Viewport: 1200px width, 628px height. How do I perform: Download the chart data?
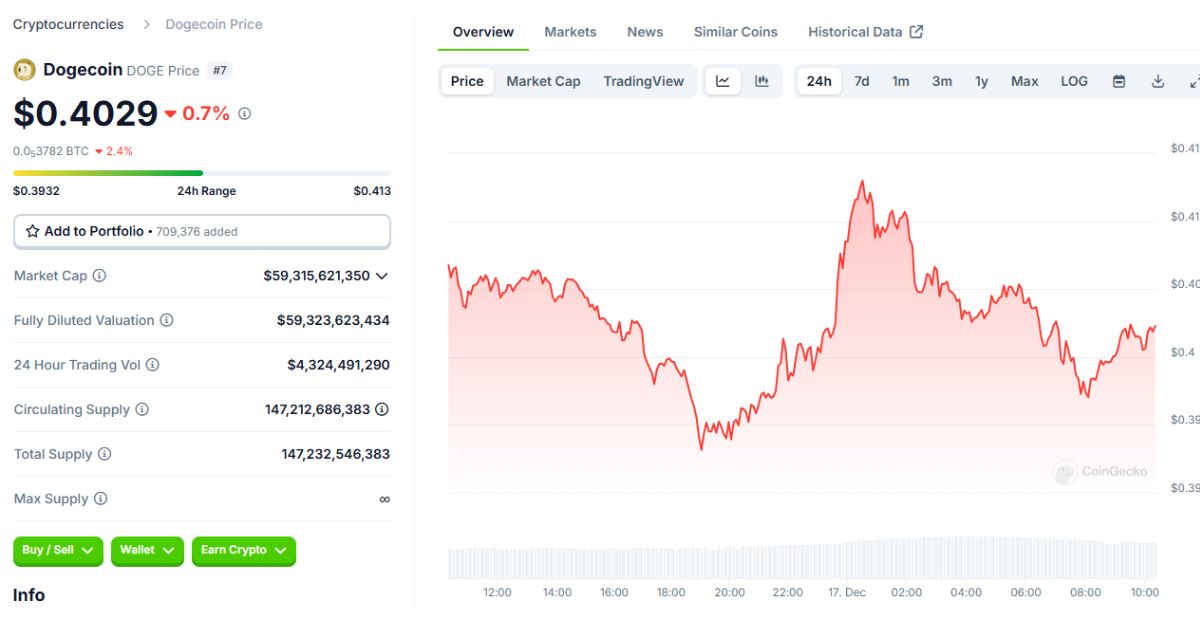click(x=1158, y=81)
